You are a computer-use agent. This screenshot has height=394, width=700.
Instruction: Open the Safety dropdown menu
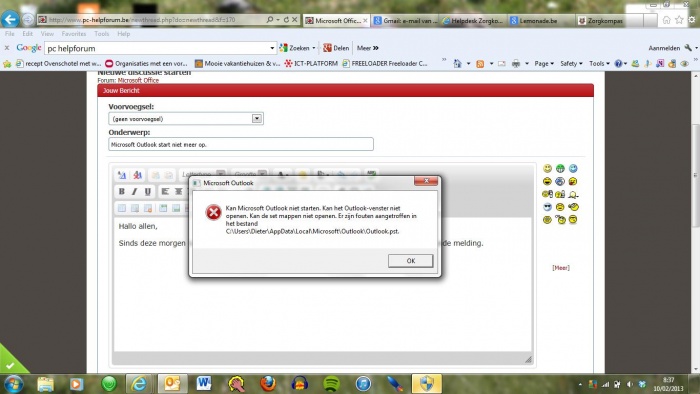571,64
